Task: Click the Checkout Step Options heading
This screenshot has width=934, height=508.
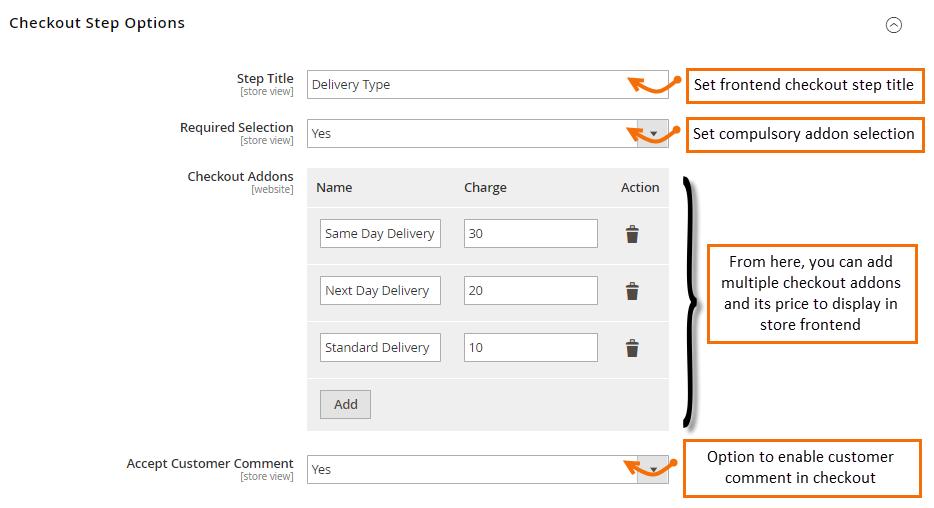Action: pos(97,23)
